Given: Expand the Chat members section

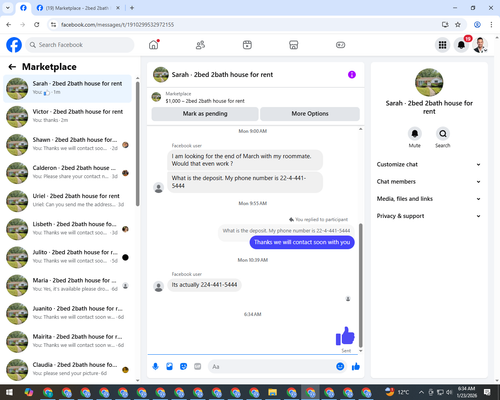Looking at the screenshot, I should (429, 182).
